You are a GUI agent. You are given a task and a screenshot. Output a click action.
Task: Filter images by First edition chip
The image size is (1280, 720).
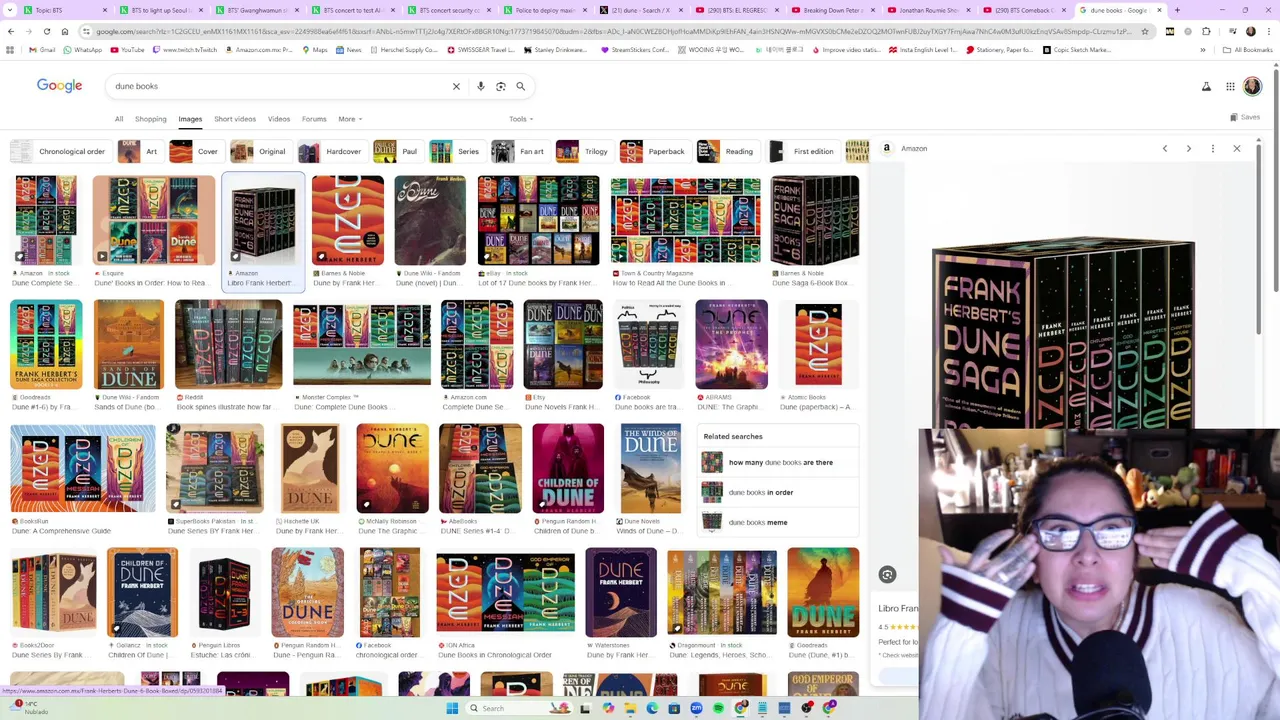click(802, 152)
